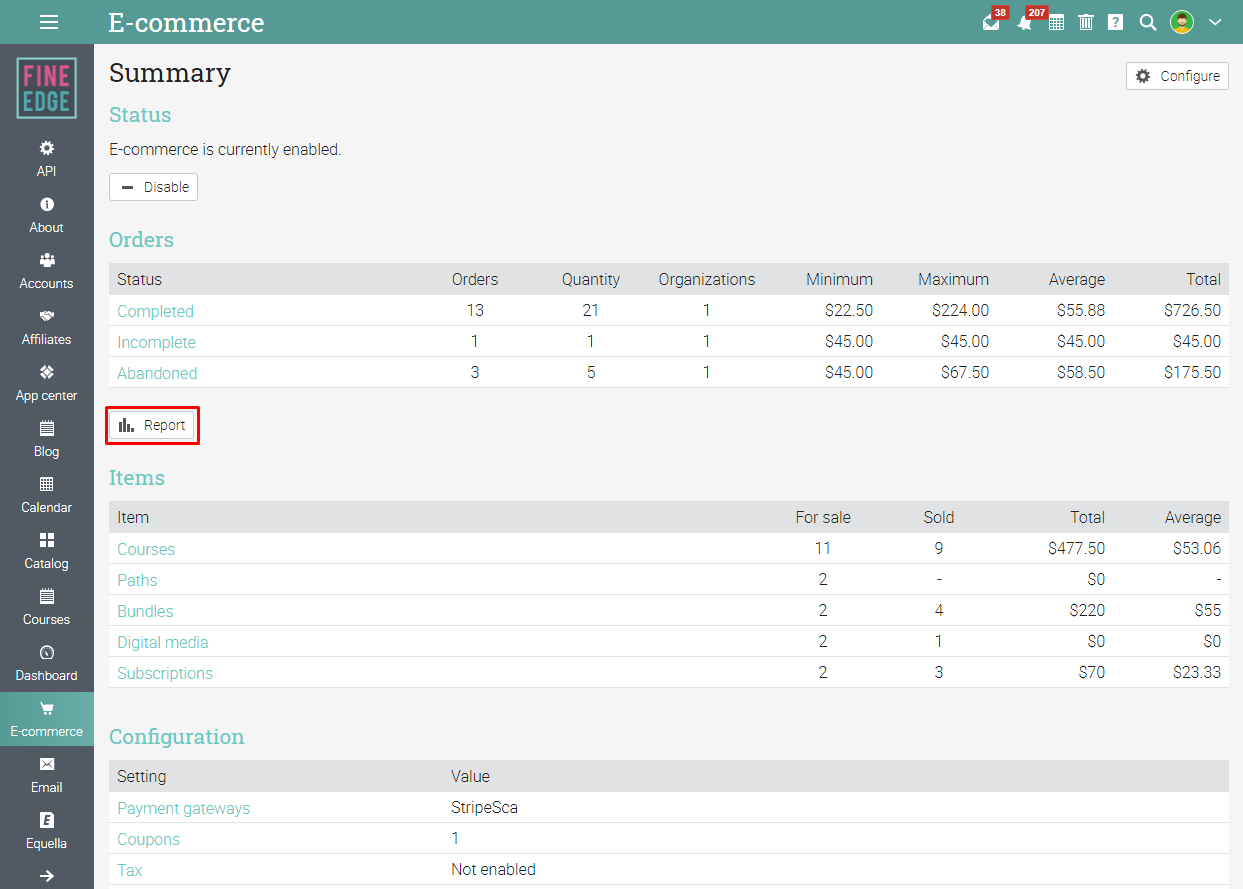Open the Tax setting link
This screenshot has width=1243, height=889.
point(130,870)
